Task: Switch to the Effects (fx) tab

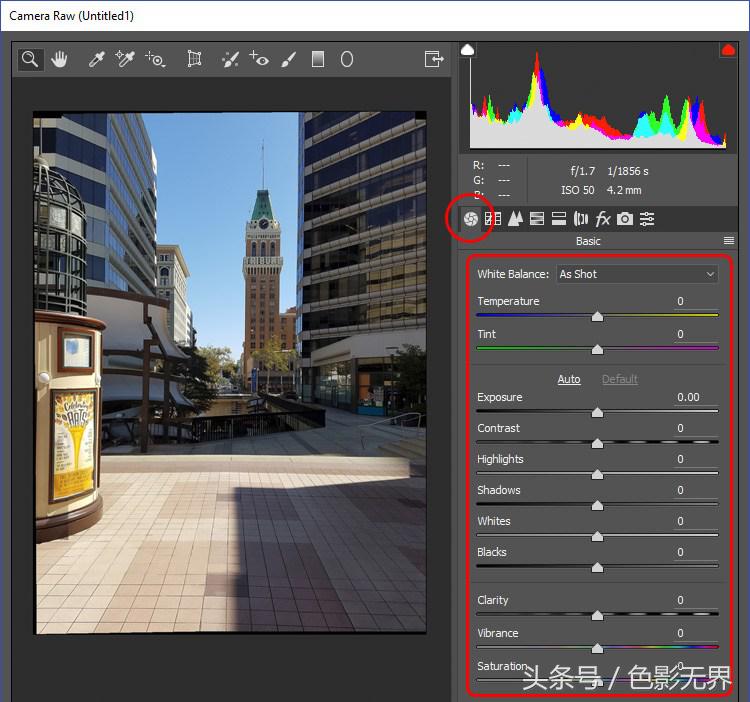Action: [603, 219]
